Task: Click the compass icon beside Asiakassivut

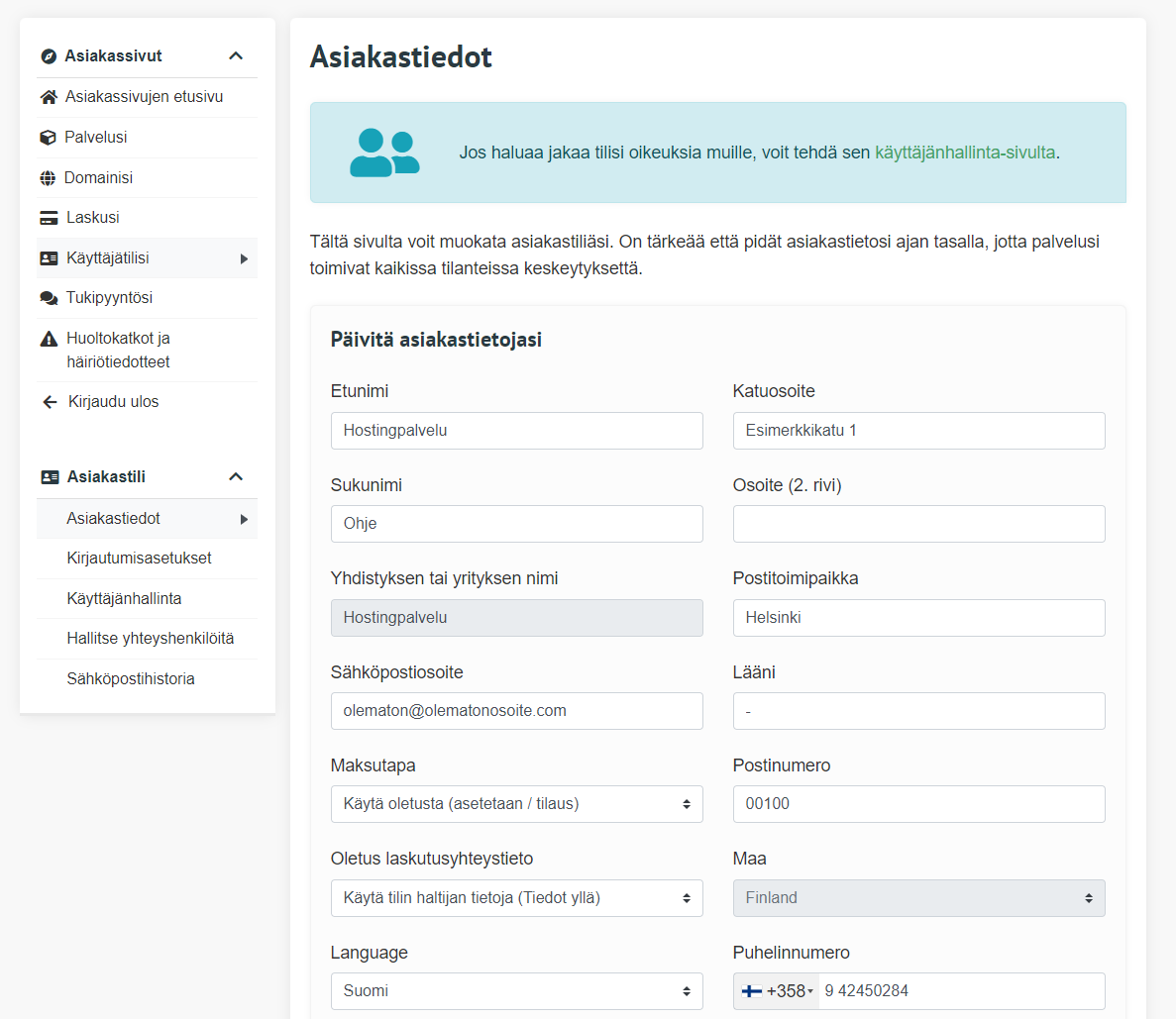Action: click(x=49, y=56)
